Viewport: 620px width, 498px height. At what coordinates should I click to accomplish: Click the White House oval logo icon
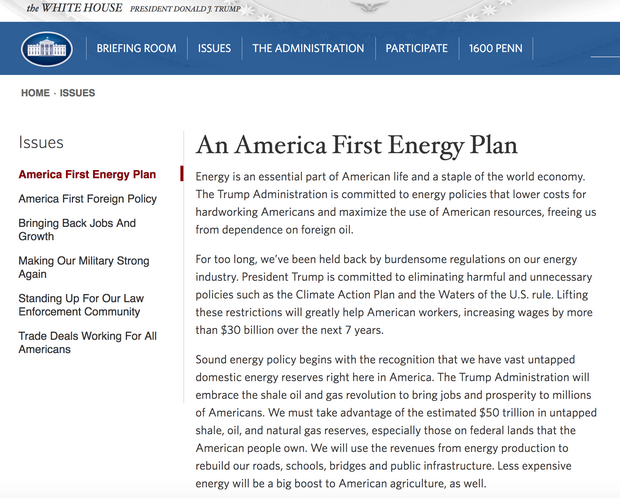47,49
